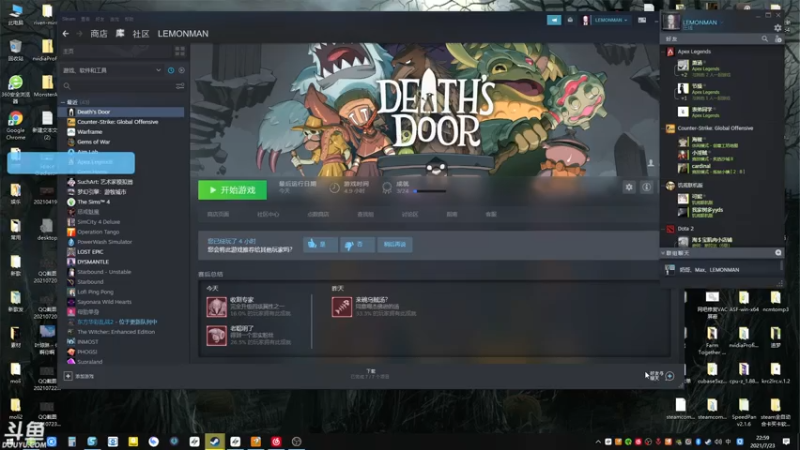Open the 讨论区 discussions link

pos(410,214)
